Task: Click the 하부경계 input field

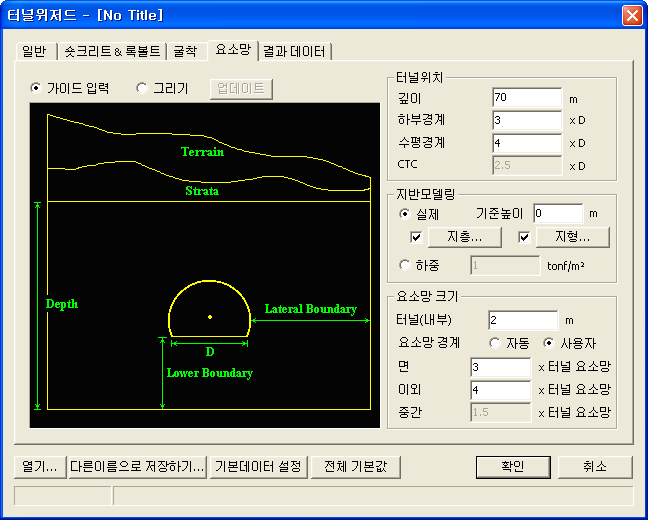Action: (x=527, y=121)
